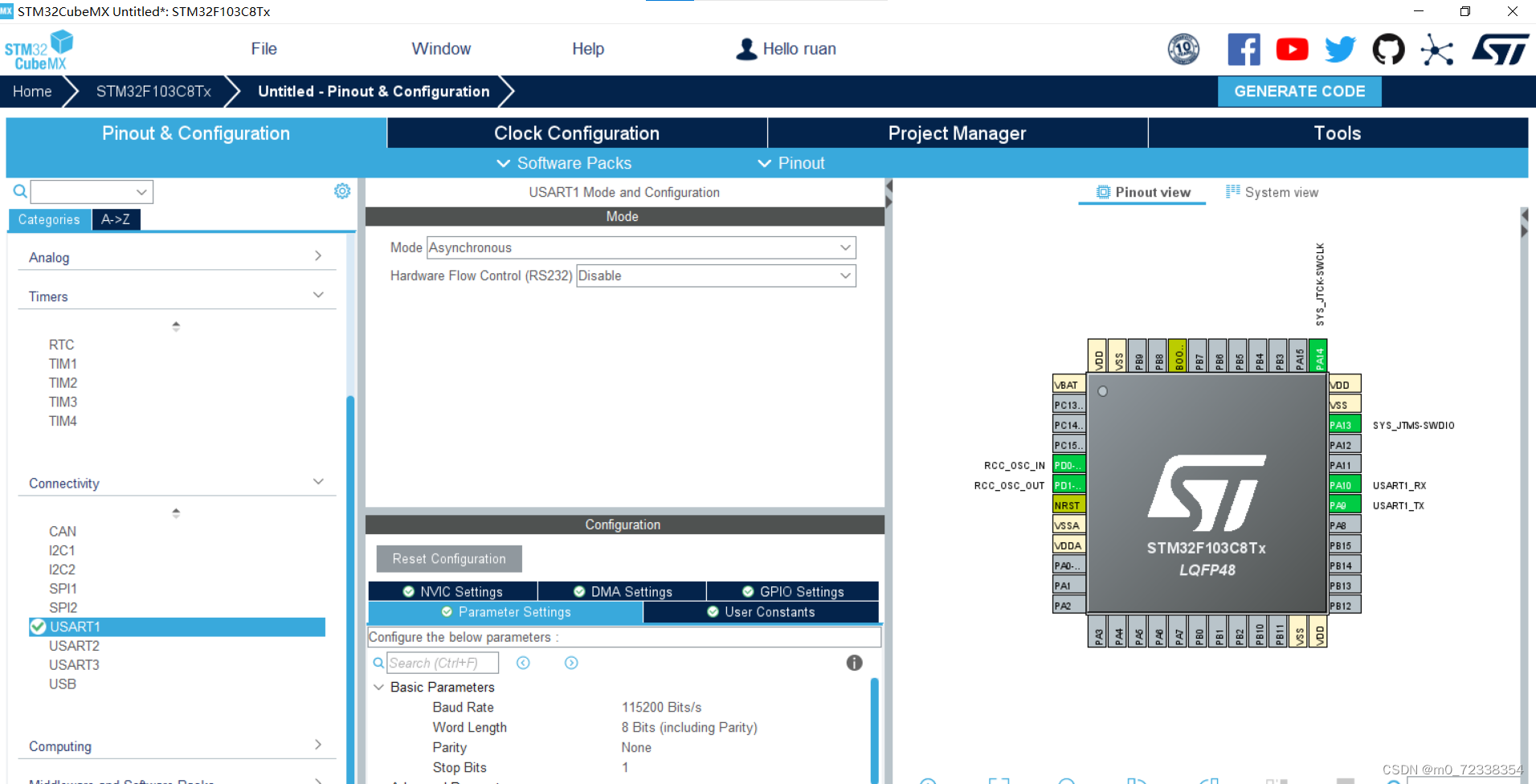Select CAN in the Connectivity list

[x=63, y=531]
